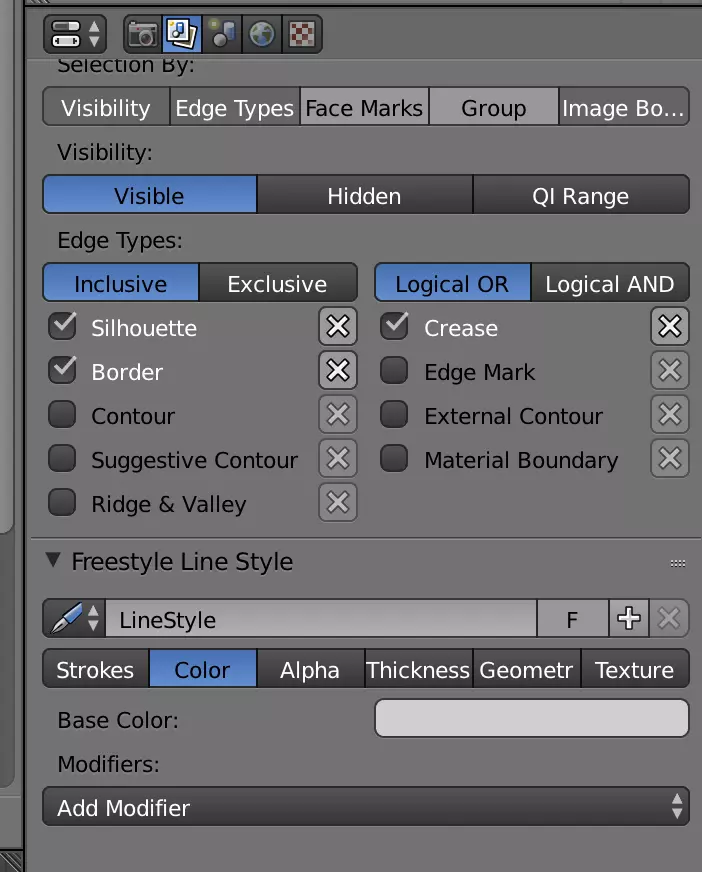702x872 pixels.
Task: Switch to the Render Layers properties tab
Action: (x=182, y=34)
